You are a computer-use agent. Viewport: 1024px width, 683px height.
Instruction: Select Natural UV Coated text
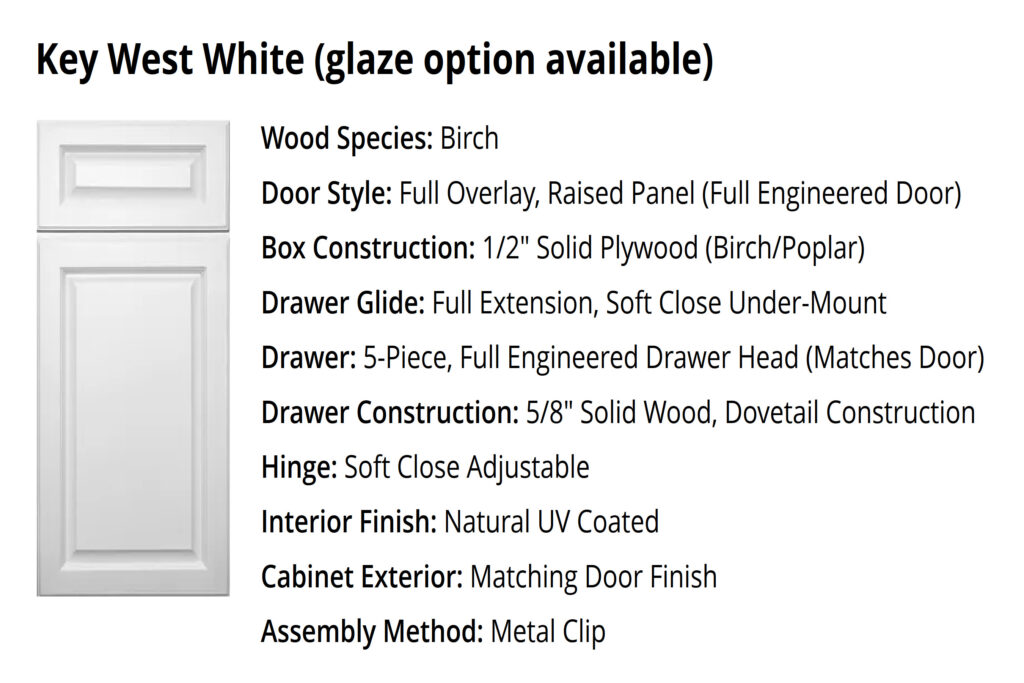[552, 522]
